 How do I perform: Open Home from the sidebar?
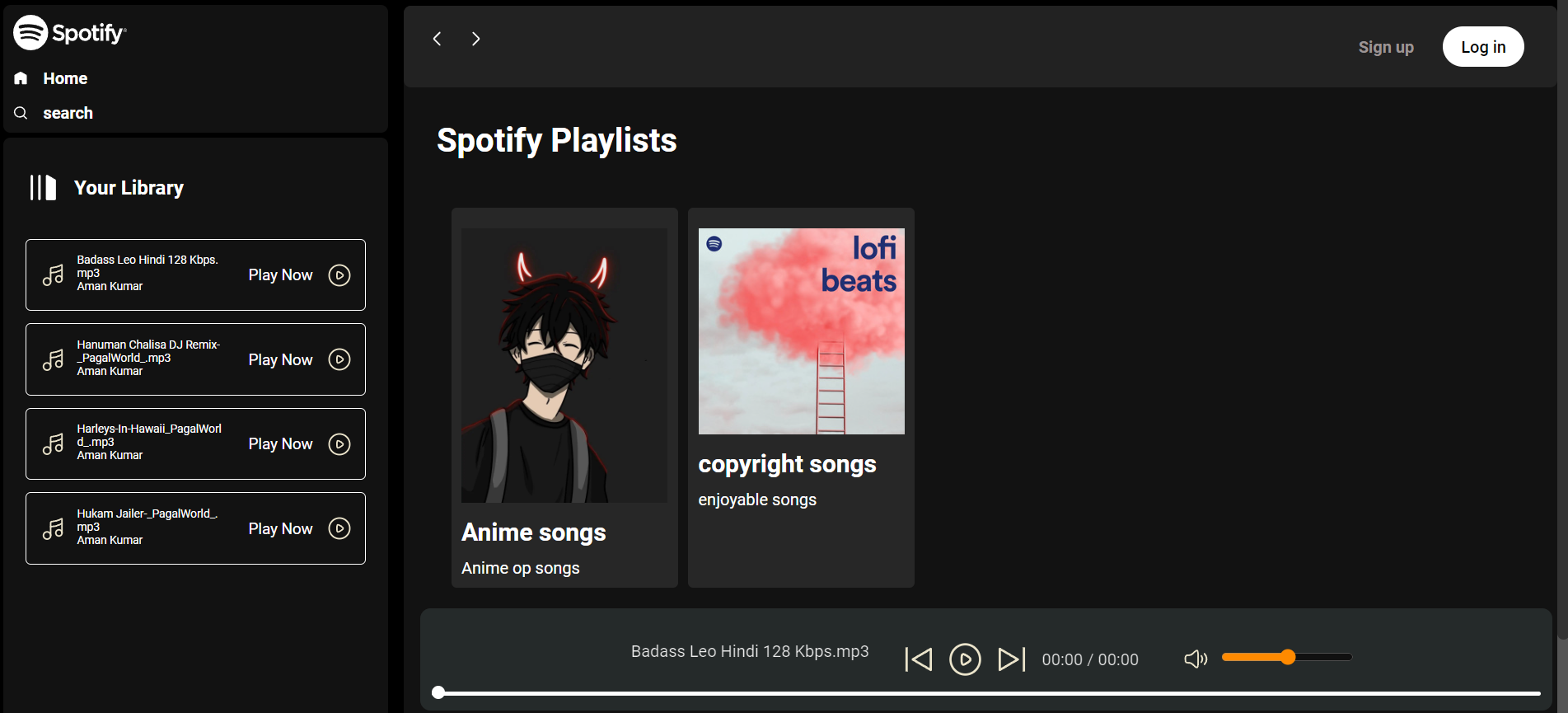[x=65, y=78]
